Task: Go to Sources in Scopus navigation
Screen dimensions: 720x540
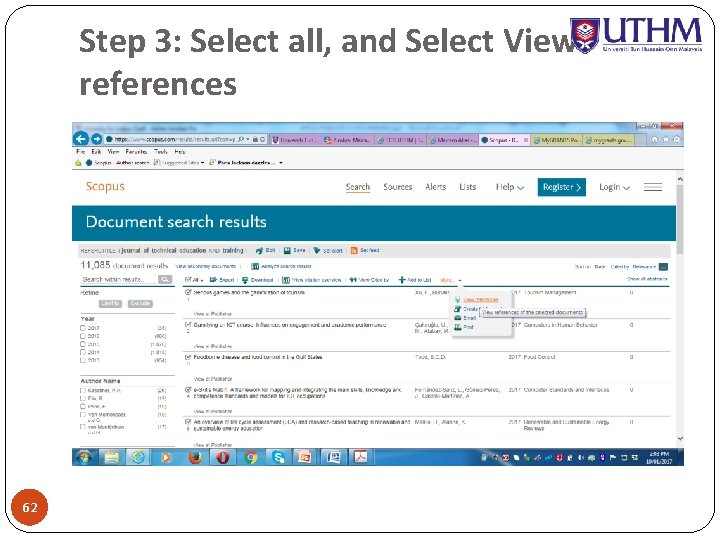Action: [x=398, y=187]
